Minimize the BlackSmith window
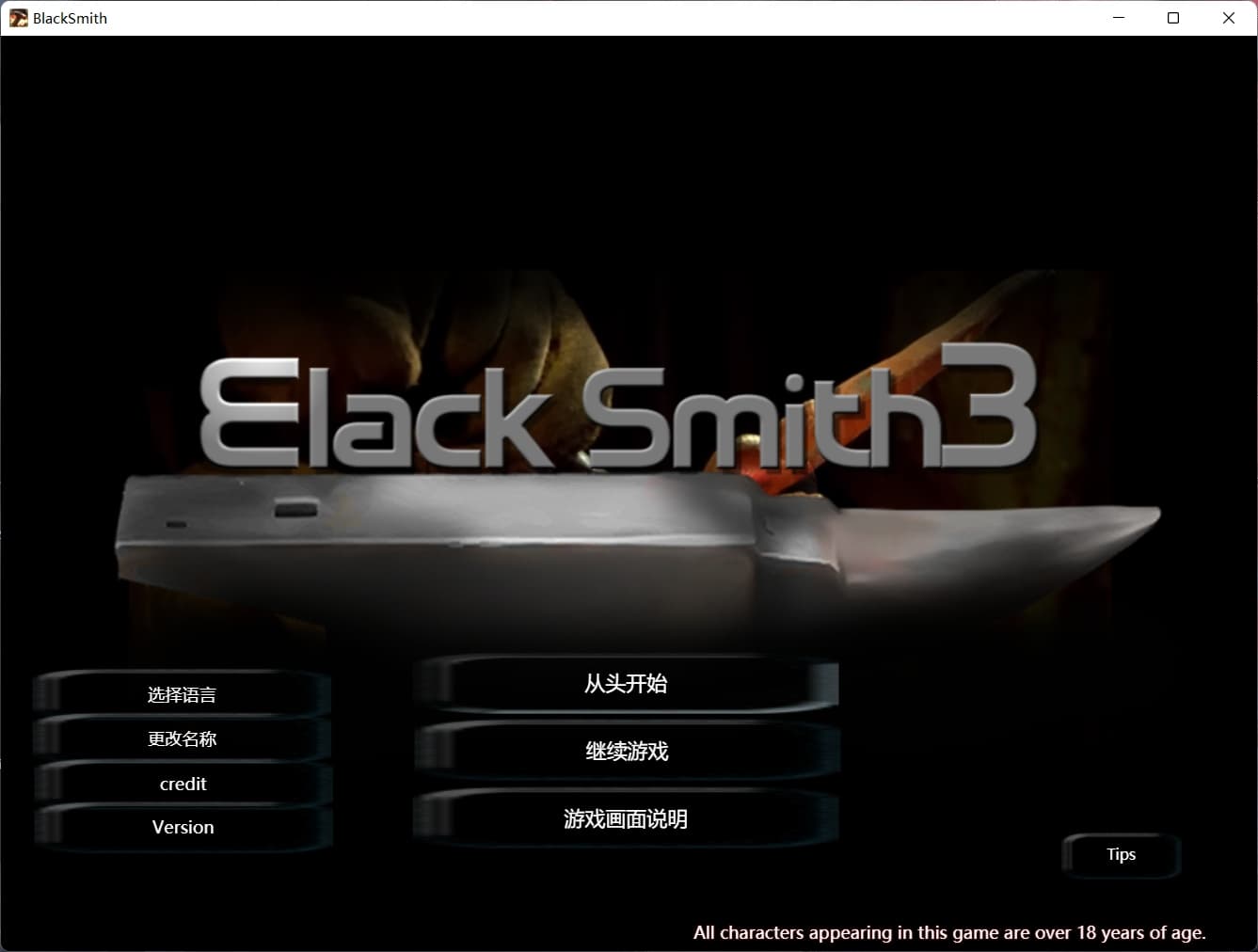 pos(1119,18)
